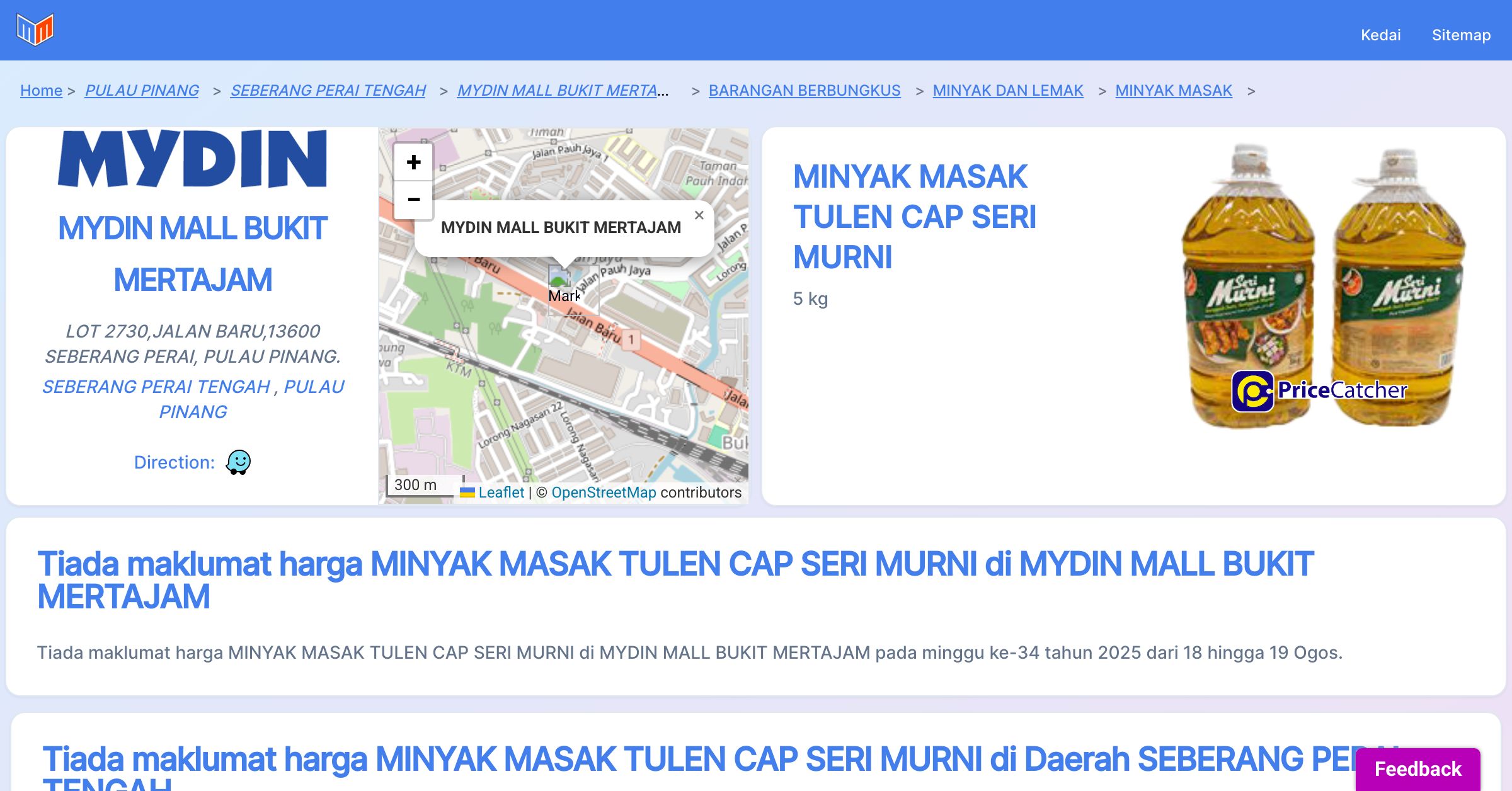
Task: Open the SEBERANG PERAI TENGAH, PULAU PINANG district link
Action: (193, 399)
